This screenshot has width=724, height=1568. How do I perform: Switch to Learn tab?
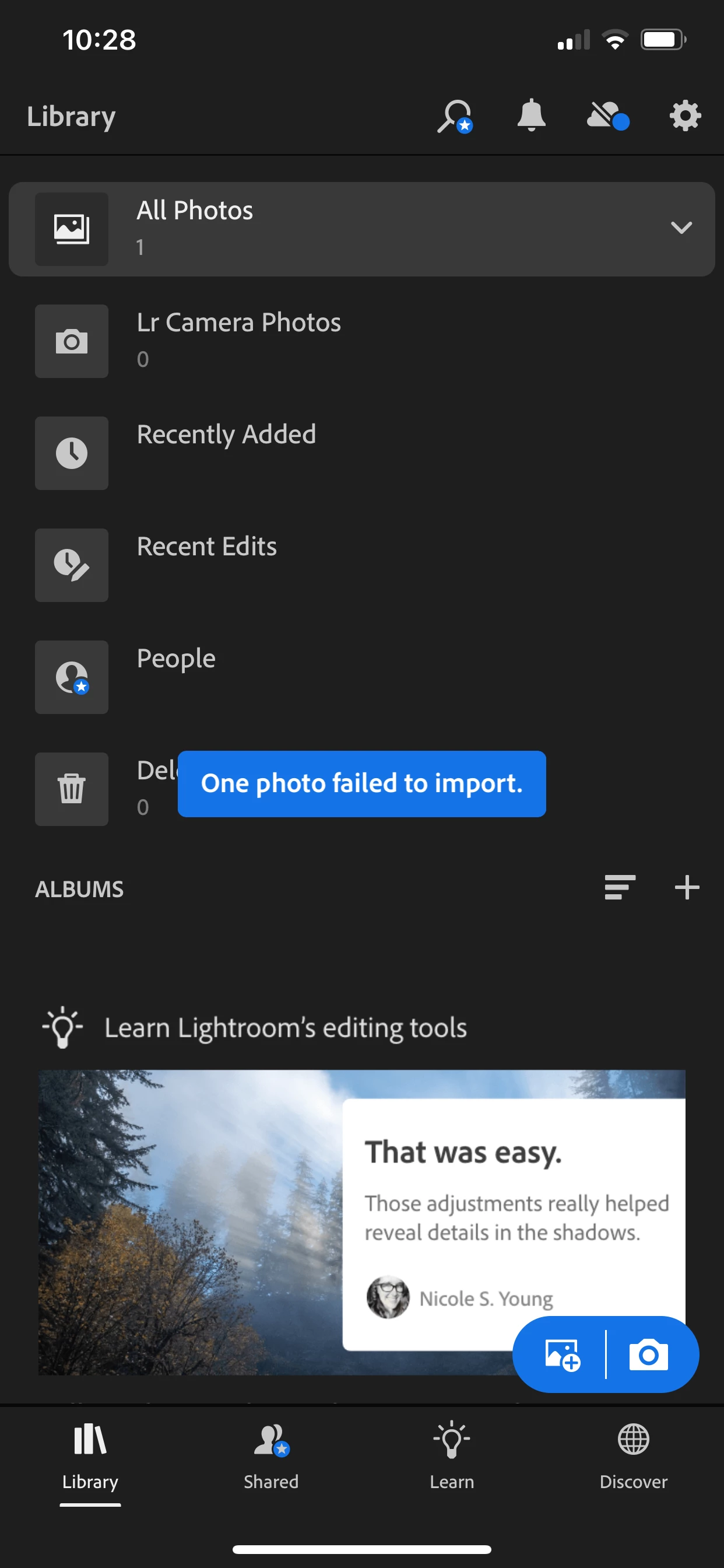(x=451, y=1457)
